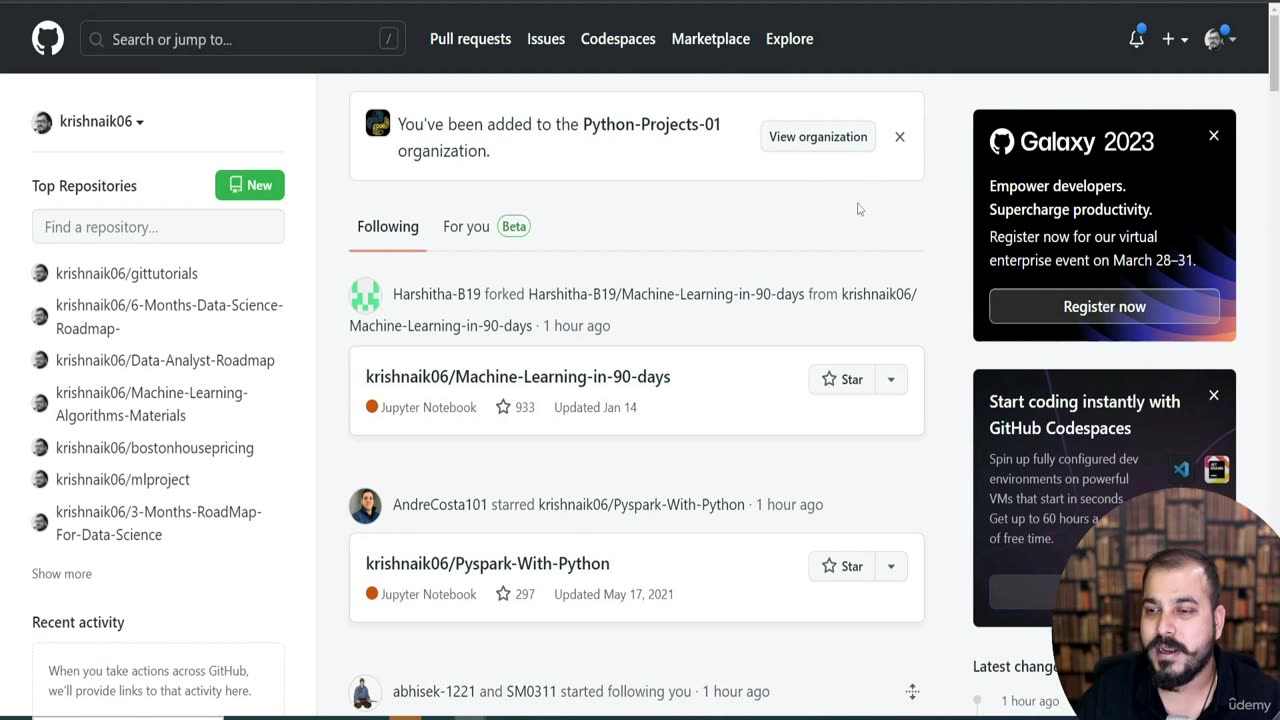Open Harshitha-B19 profile link in feed
This screenshot has width=1280, height=720.
[437, 294]
